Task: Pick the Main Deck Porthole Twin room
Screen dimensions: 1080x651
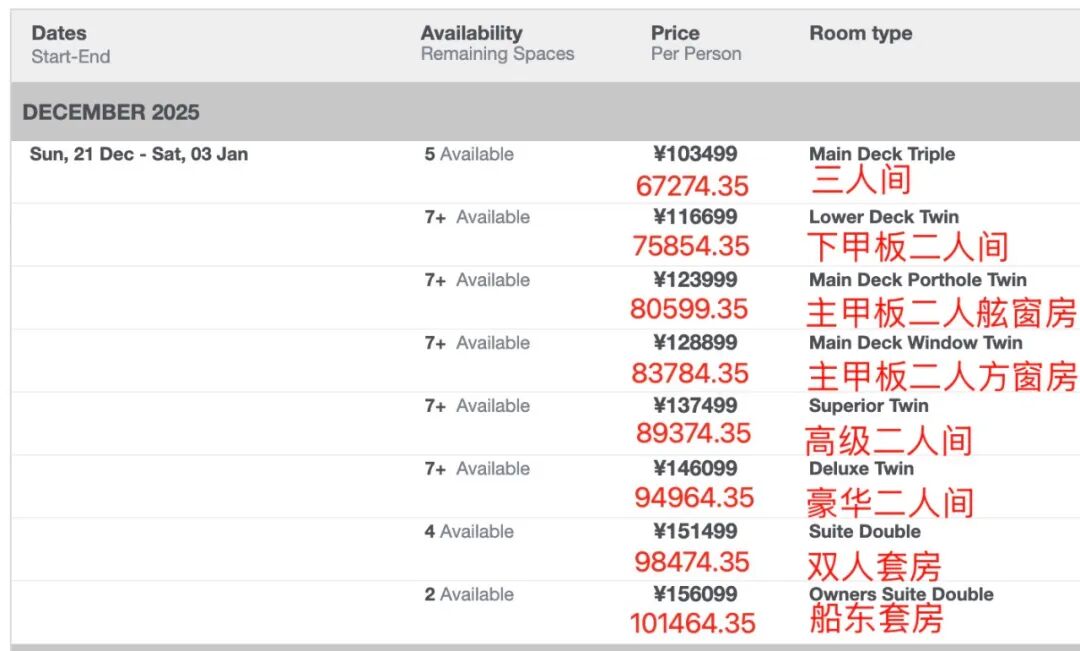Action: (917, 280)
